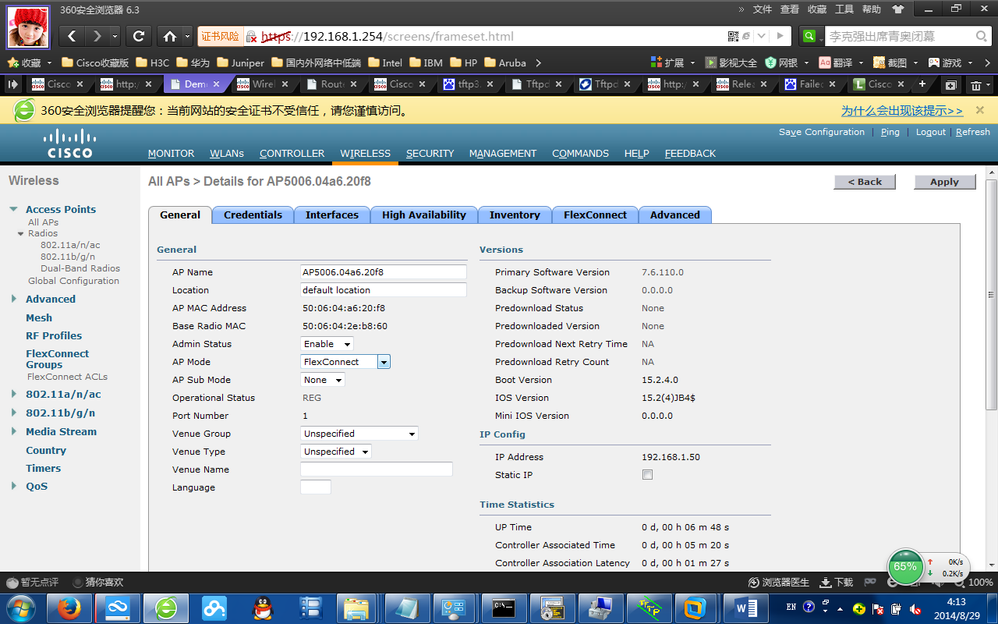Open the Windows Start button

point(21,609)
